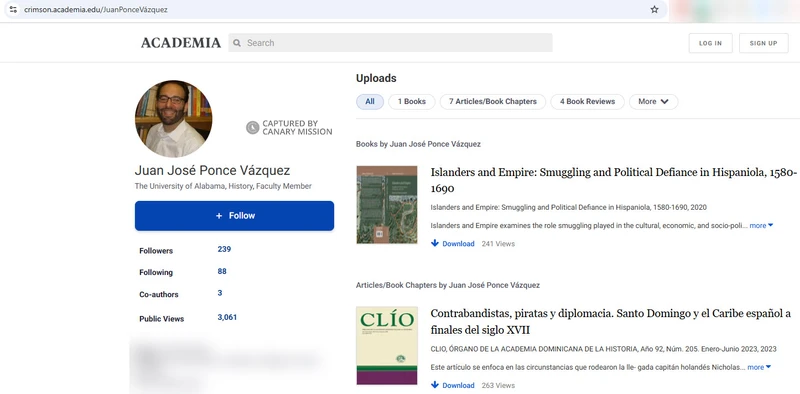Click the name Juan José Ponce Vázquez heading
Screen dimensions: 800x394
tap(212, 170)
